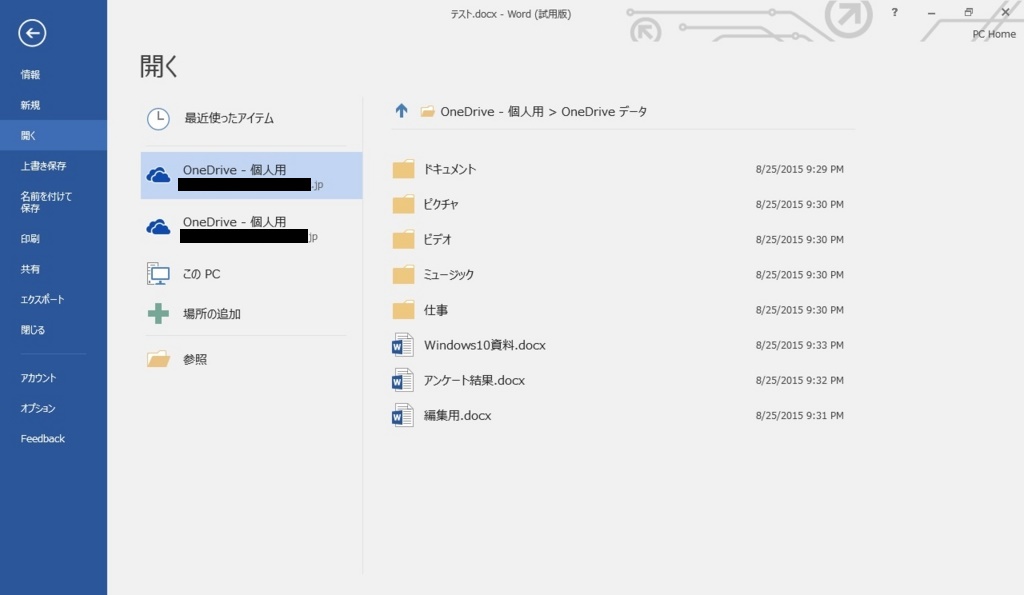Open the help question mark icon

[894, 12]
